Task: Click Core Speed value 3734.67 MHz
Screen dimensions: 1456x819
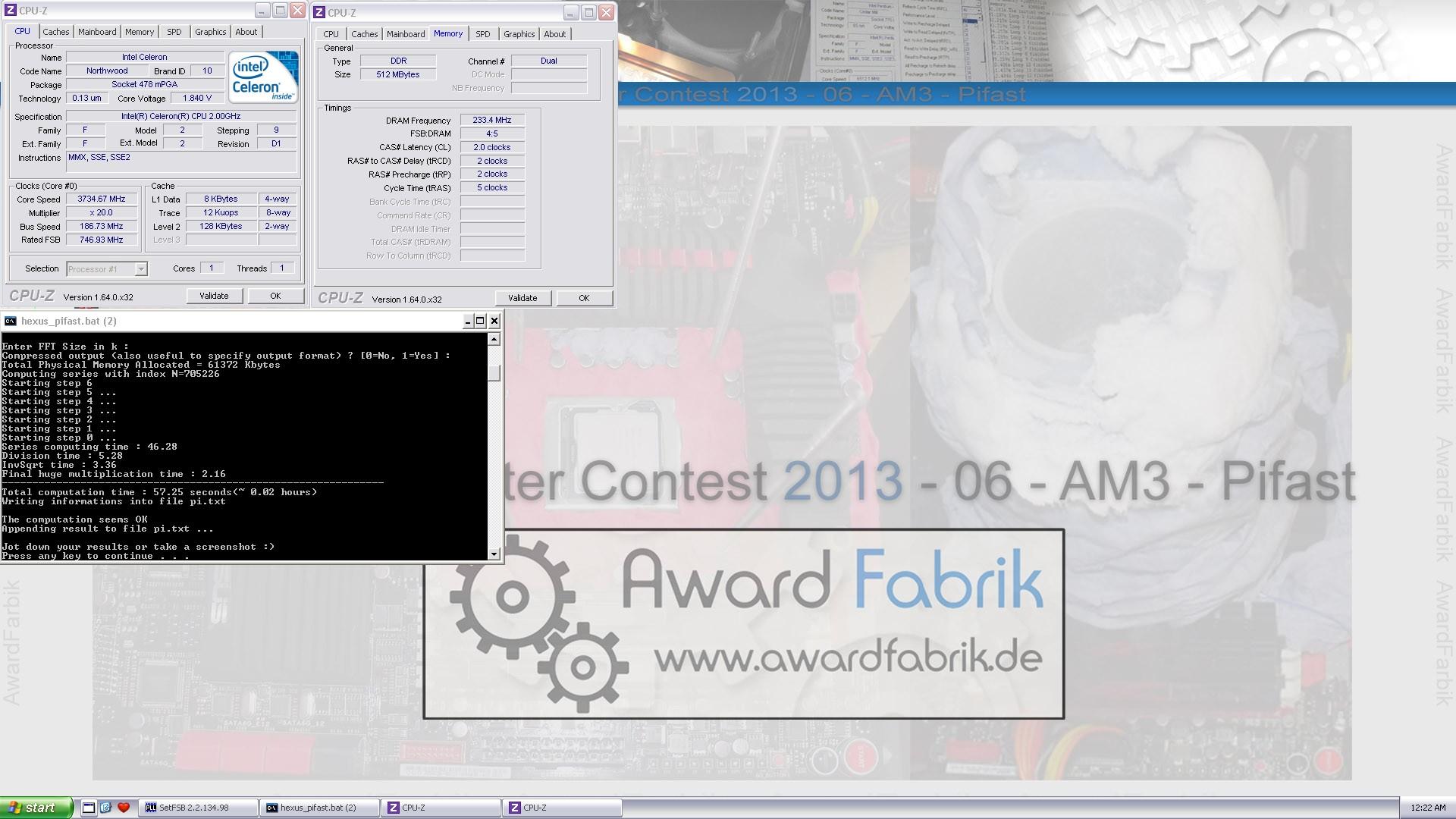Action: (102, 199)
